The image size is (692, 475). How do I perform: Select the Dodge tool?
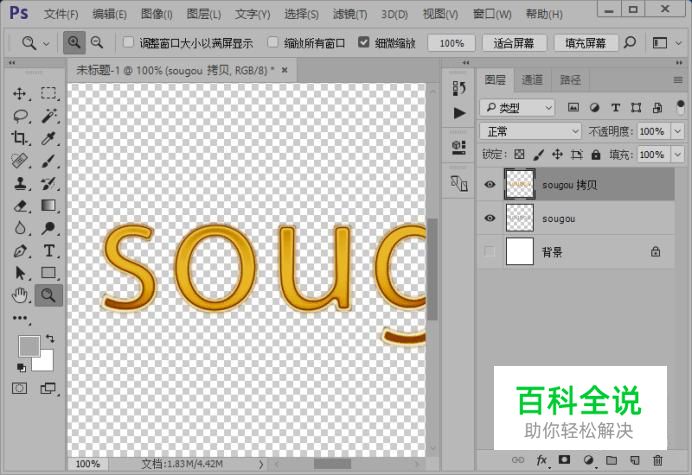click(x=49, y=228)
